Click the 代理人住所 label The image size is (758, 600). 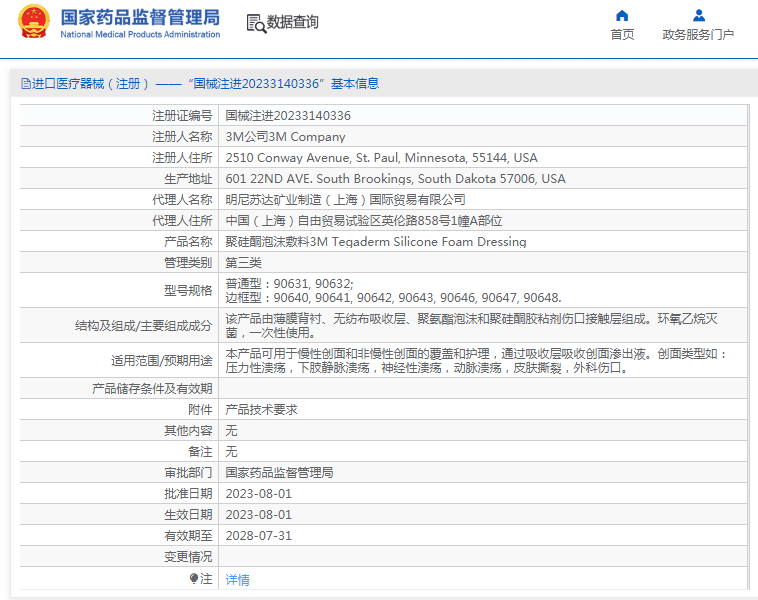(182, 220)
